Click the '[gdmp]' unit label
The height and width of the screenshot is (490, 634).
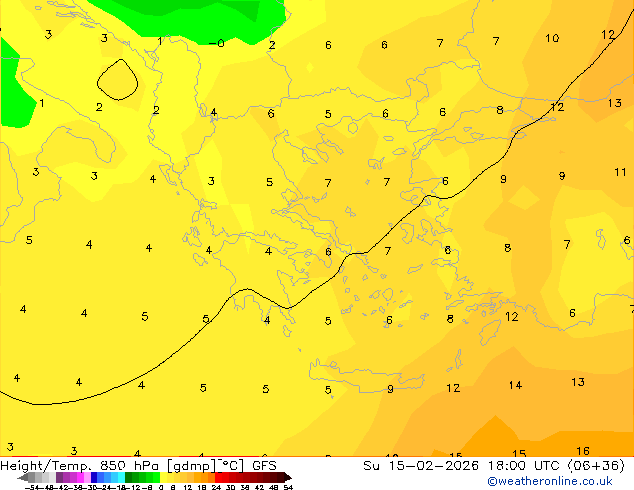(x=191, y=466)
